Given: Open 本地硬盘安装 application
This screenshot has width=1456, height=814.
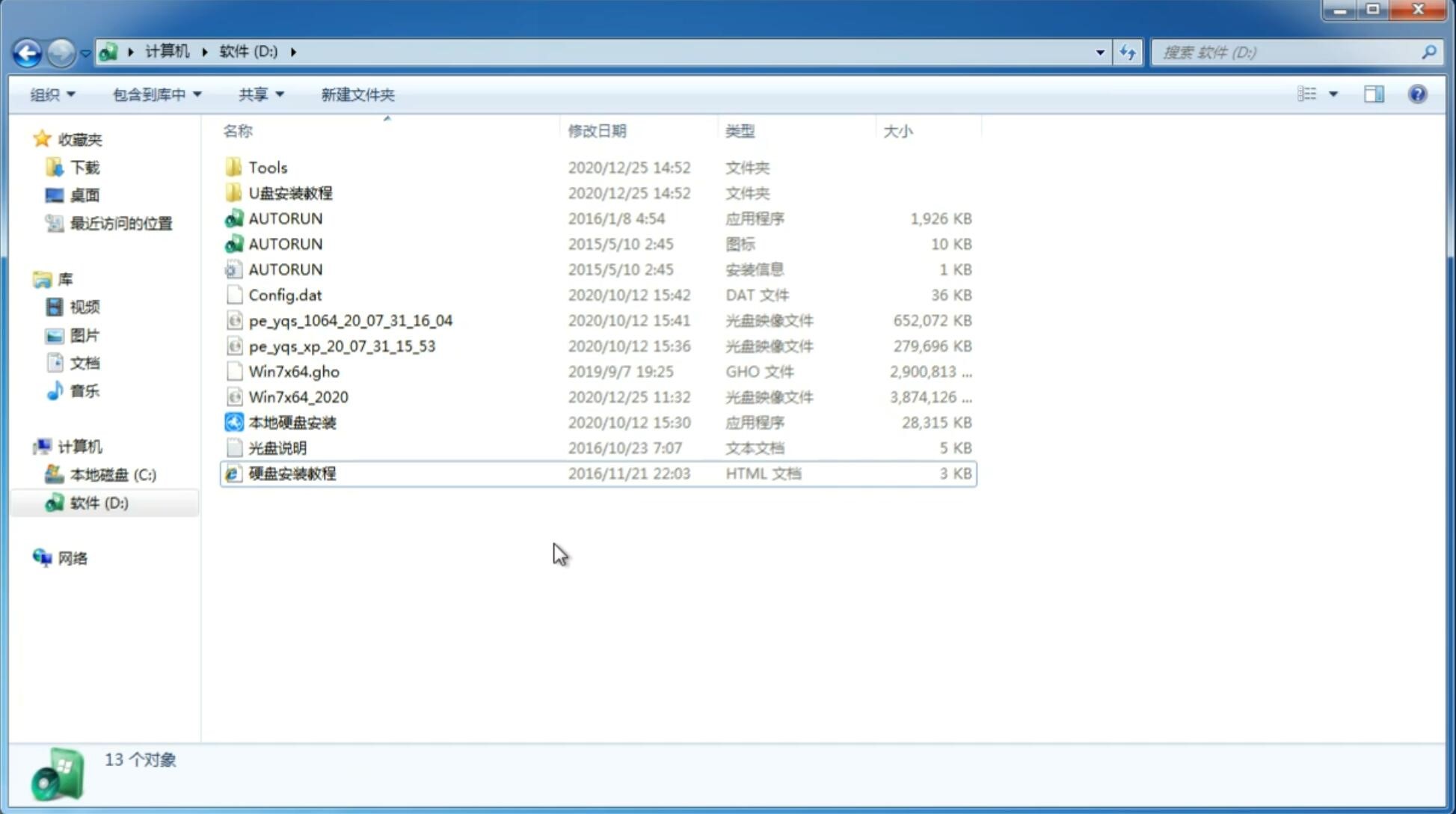Looking at the screenshot, I should tap(291, 421).
